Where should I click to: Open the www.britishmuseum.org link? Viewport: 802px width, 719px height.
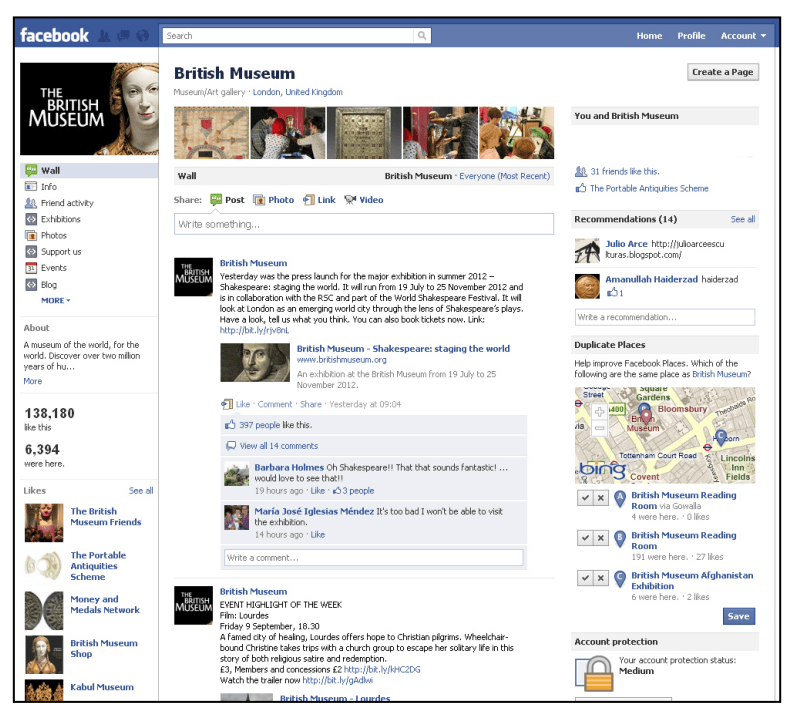click(x=342, y=360)
